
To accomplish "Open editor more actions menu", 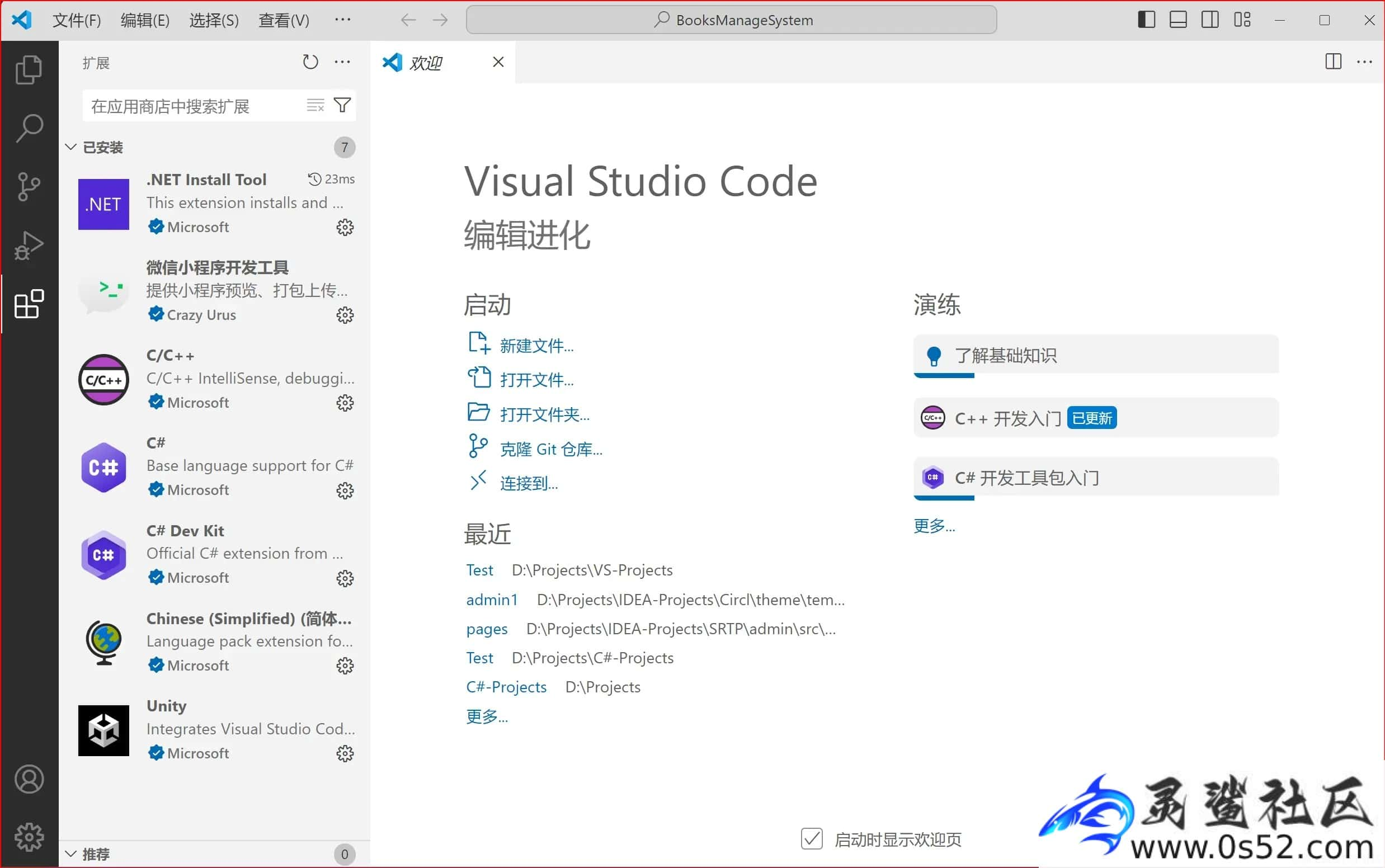I will [1365, 62].
